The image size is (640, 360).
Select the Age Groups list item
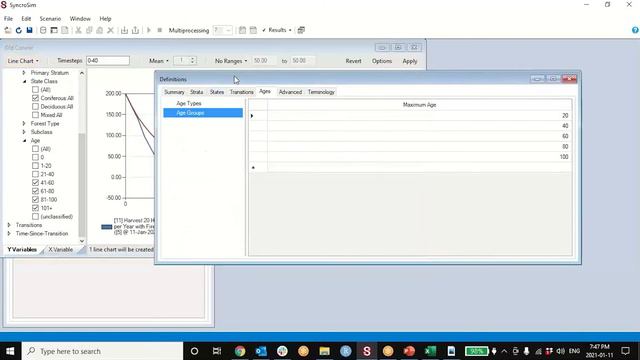coord(203,113)
